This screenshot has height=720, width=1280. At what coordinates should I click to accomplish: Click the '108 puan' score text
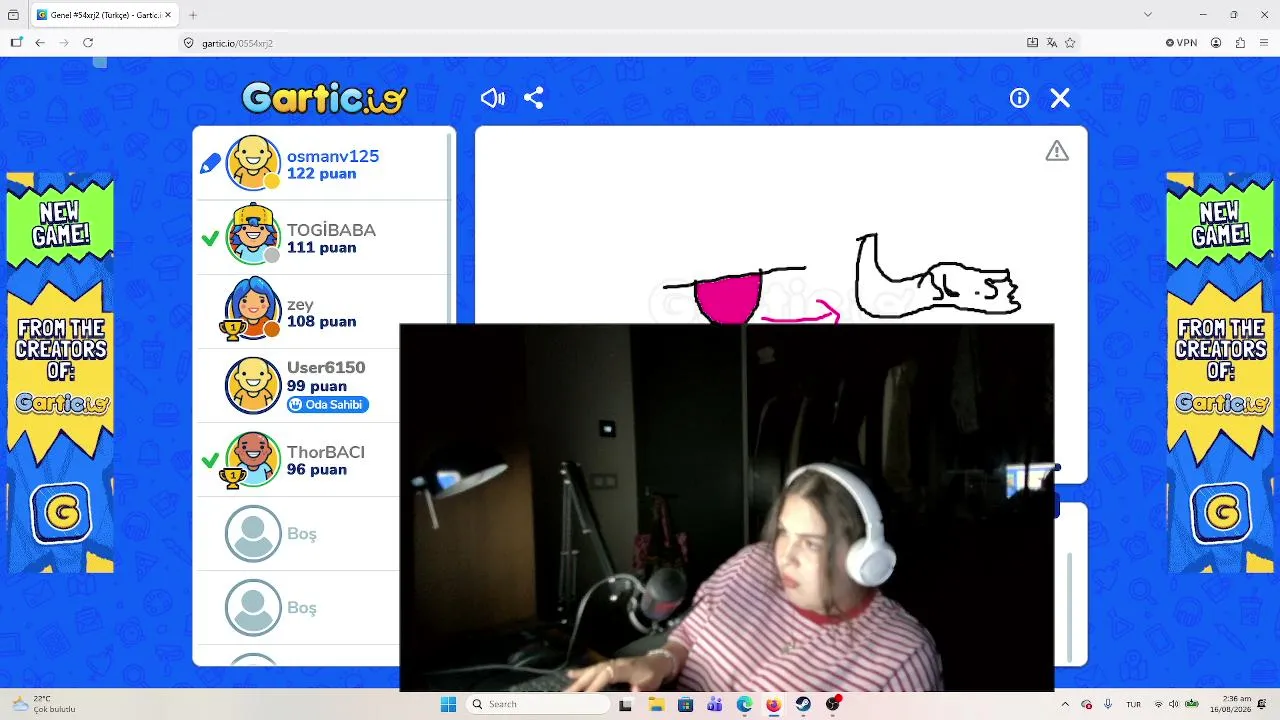coord(321,322)
